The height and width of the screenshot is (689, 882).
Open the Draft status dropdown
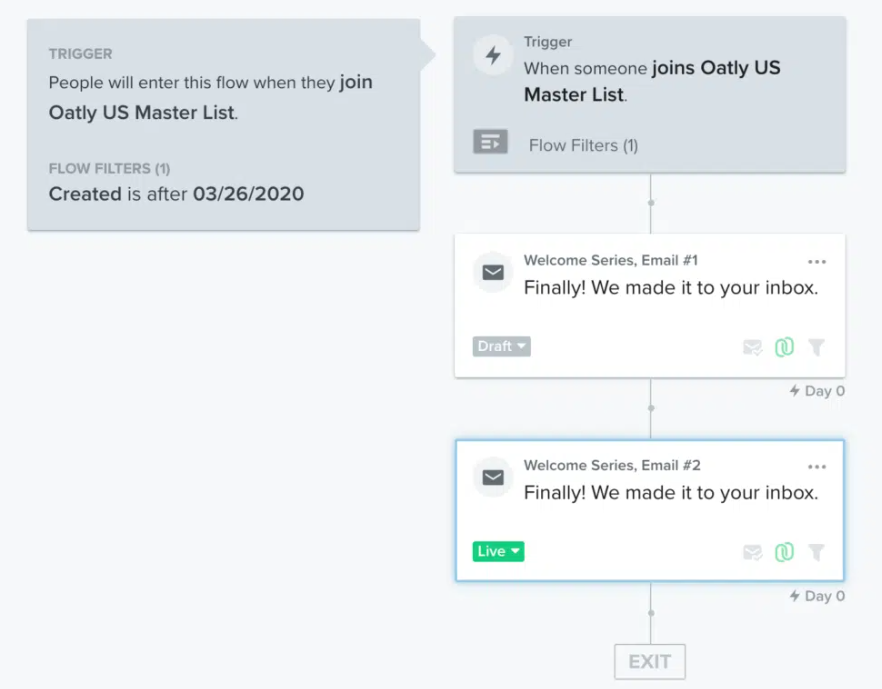pyautogui.click(x=501, y=346)
